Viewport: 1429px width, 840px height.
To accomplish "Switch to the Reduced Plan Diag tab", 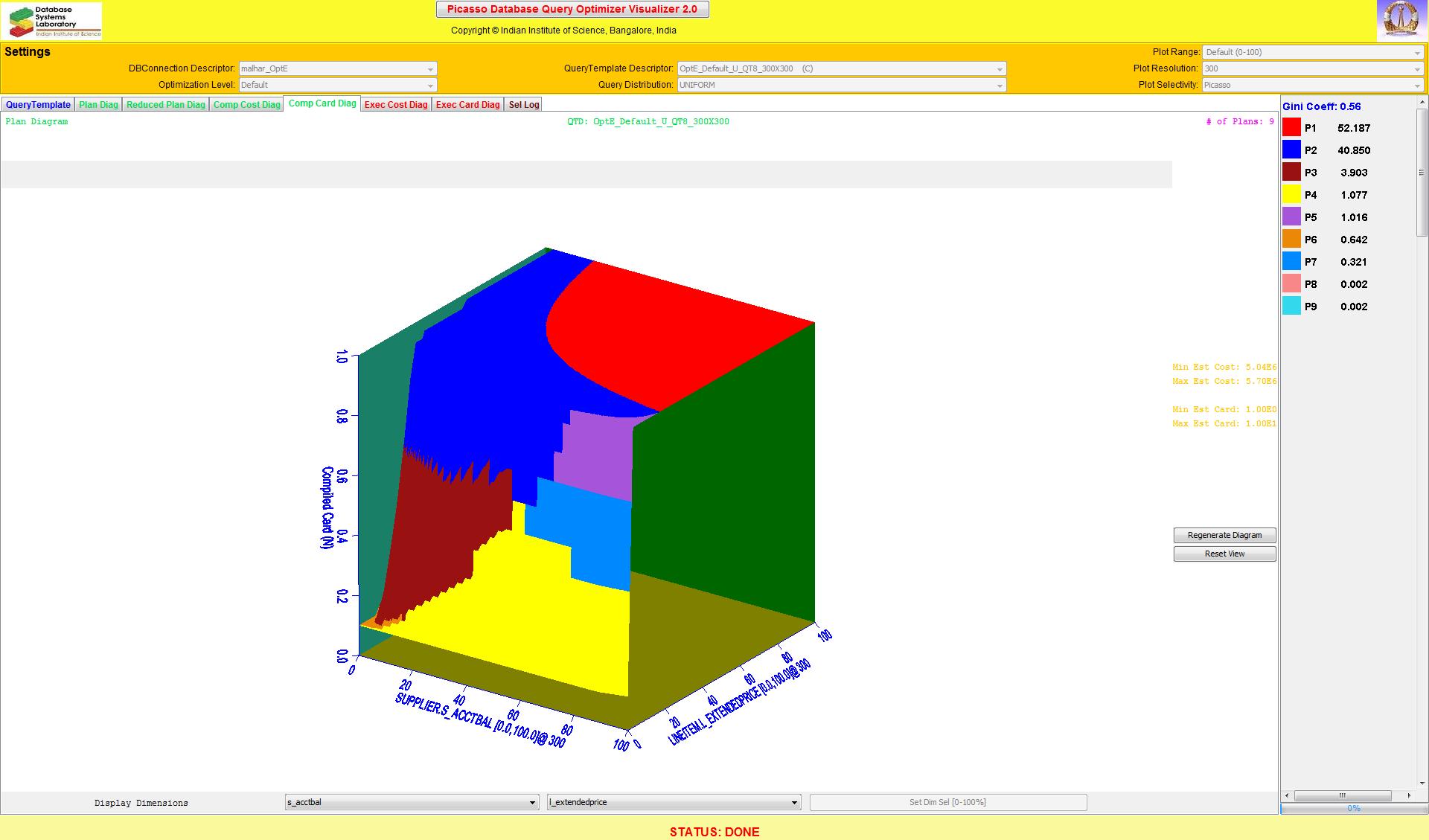I will click(x=165, y=105).
